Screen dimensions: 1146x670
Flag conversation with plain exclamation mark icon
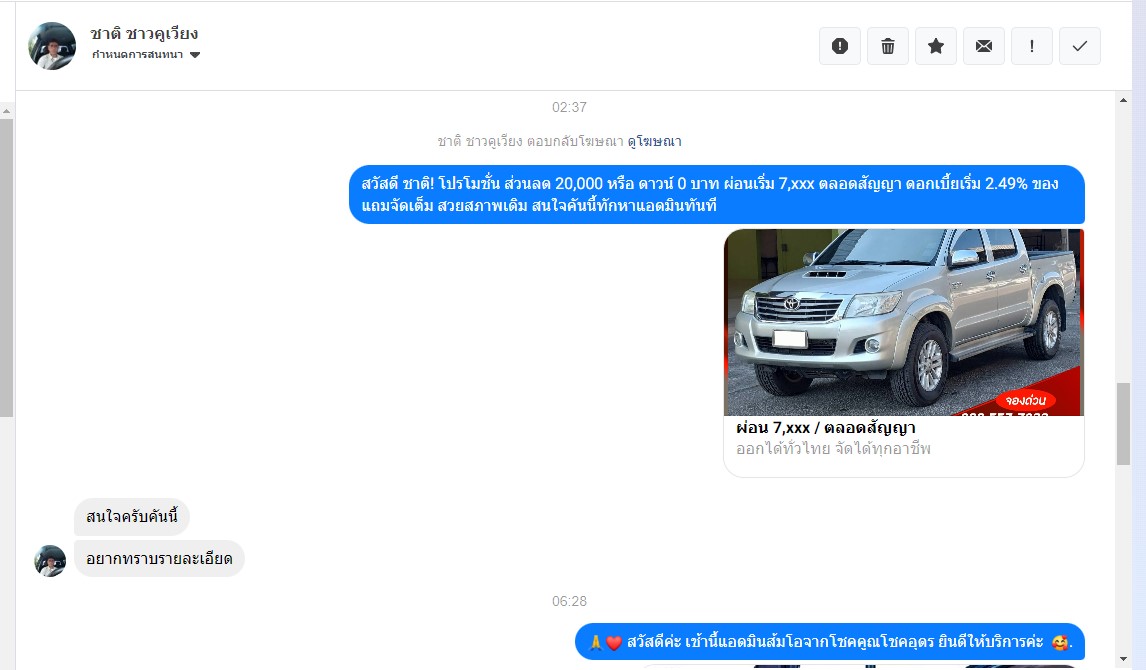pos(1031,46)
